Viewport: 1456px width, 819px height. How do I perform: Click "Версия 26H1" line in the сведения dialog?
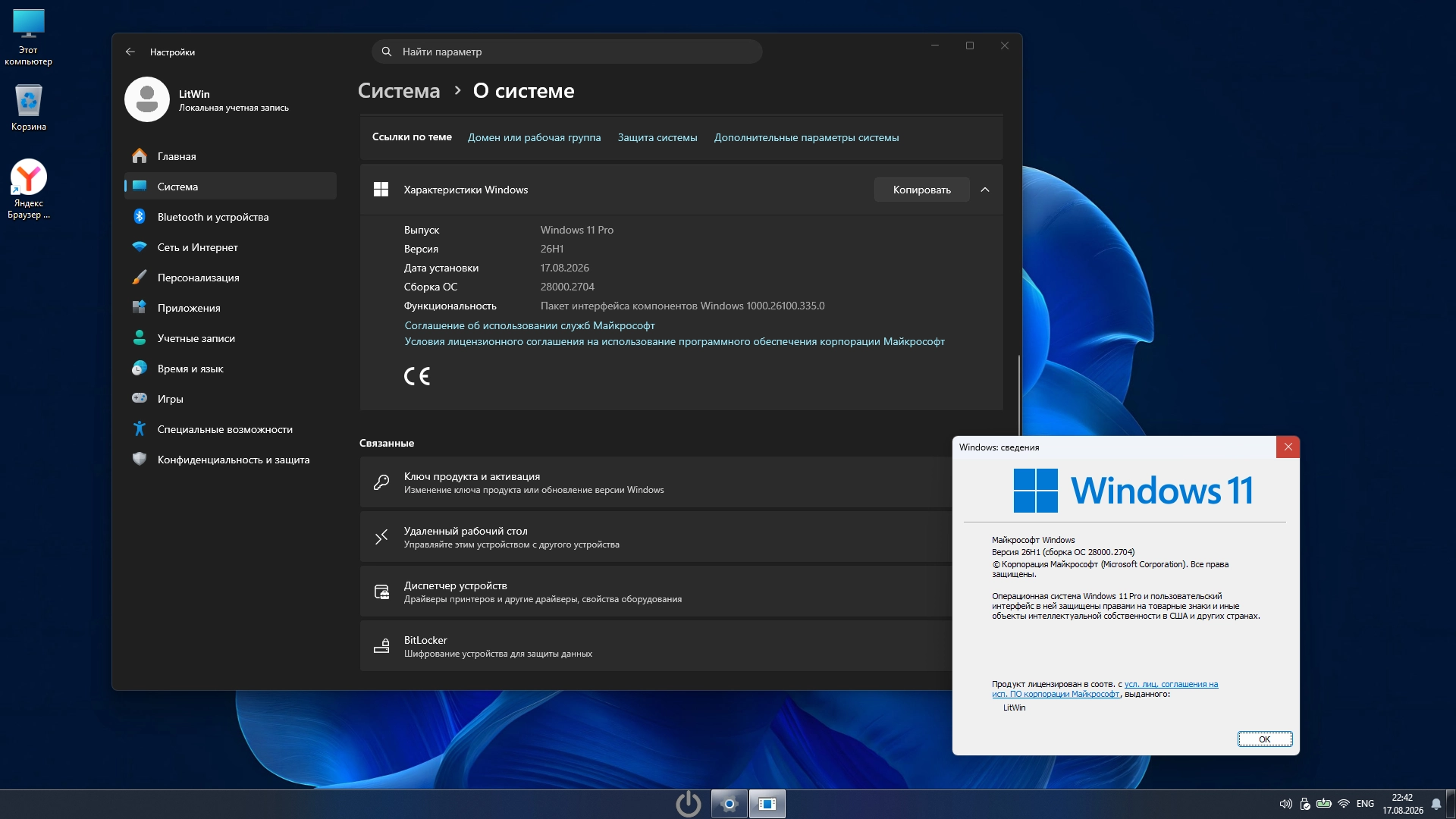1063,552
